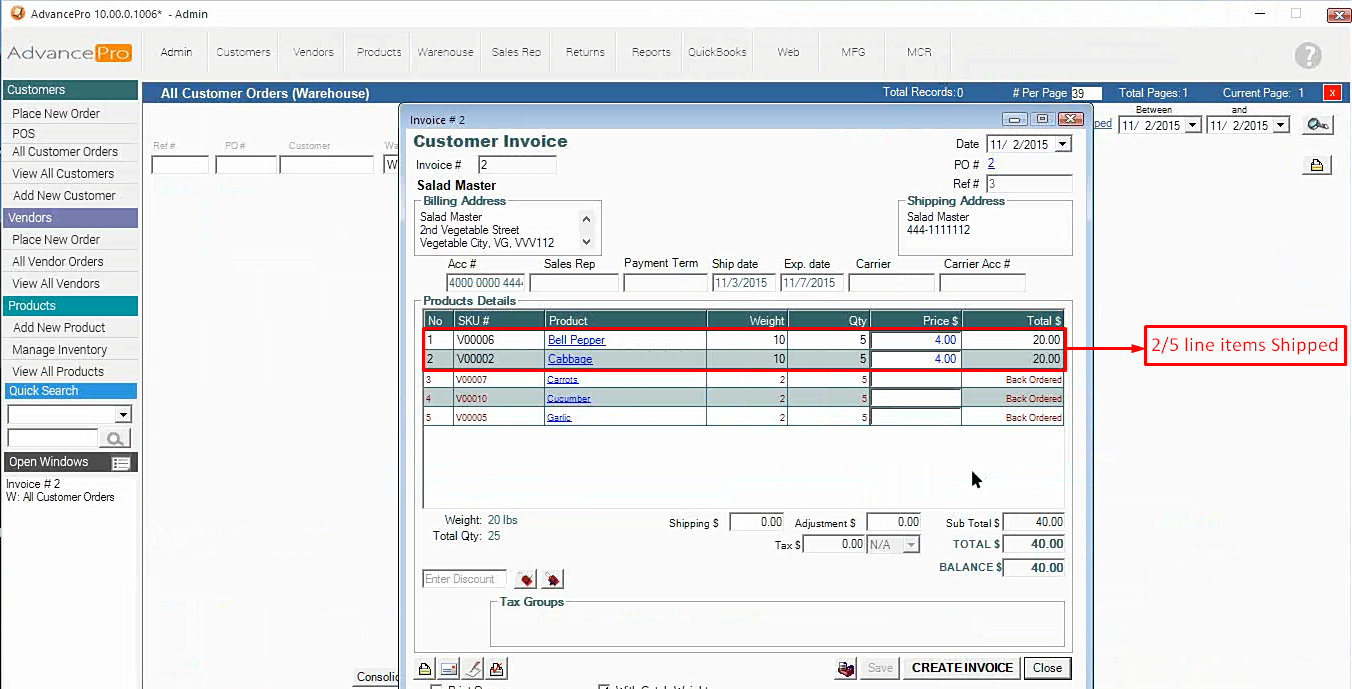Screen dimensions: 1352x689
Task: Click envelope card icon in invoice footer
Action: (x=449, y=669)
